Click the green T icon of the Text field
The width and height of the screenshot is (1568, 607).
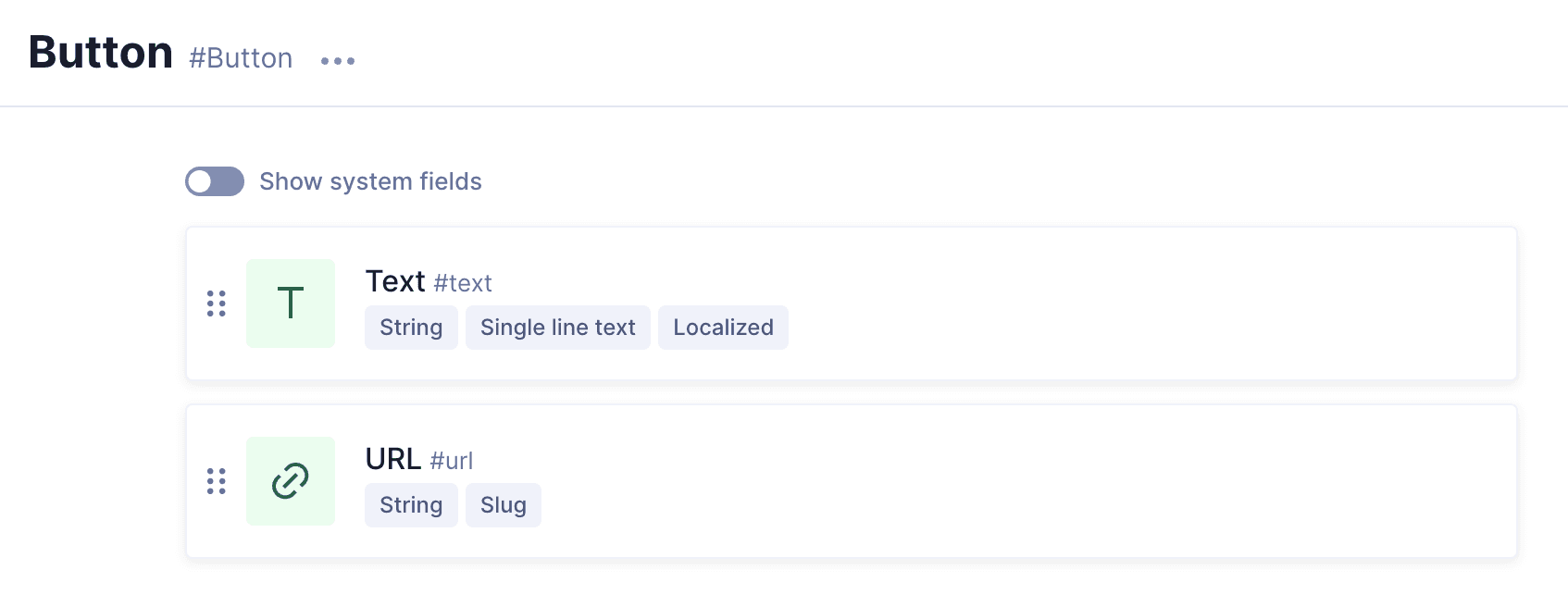[291, 303]
